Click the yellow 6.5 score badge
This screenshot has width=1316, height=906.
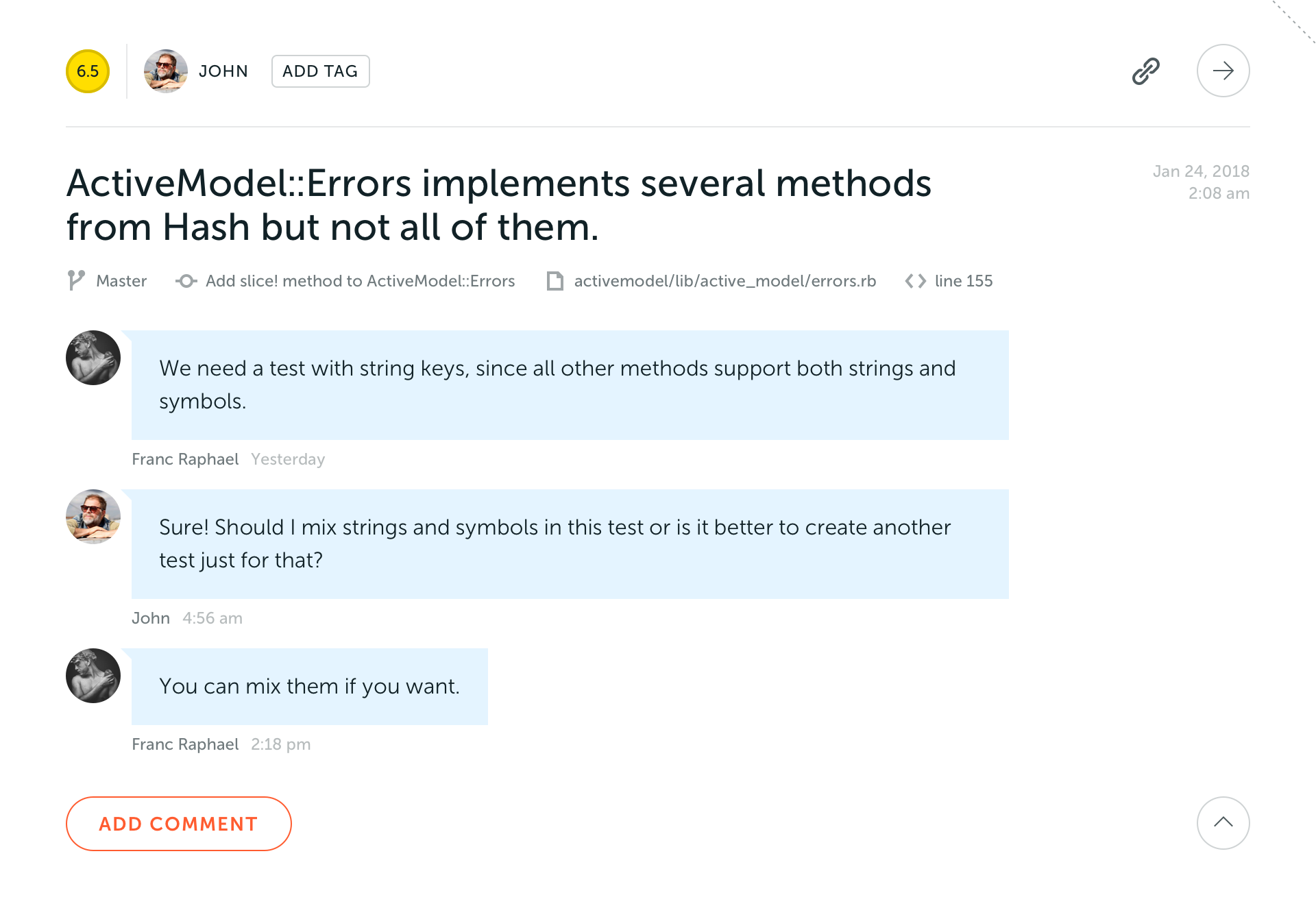coord(88,71)
